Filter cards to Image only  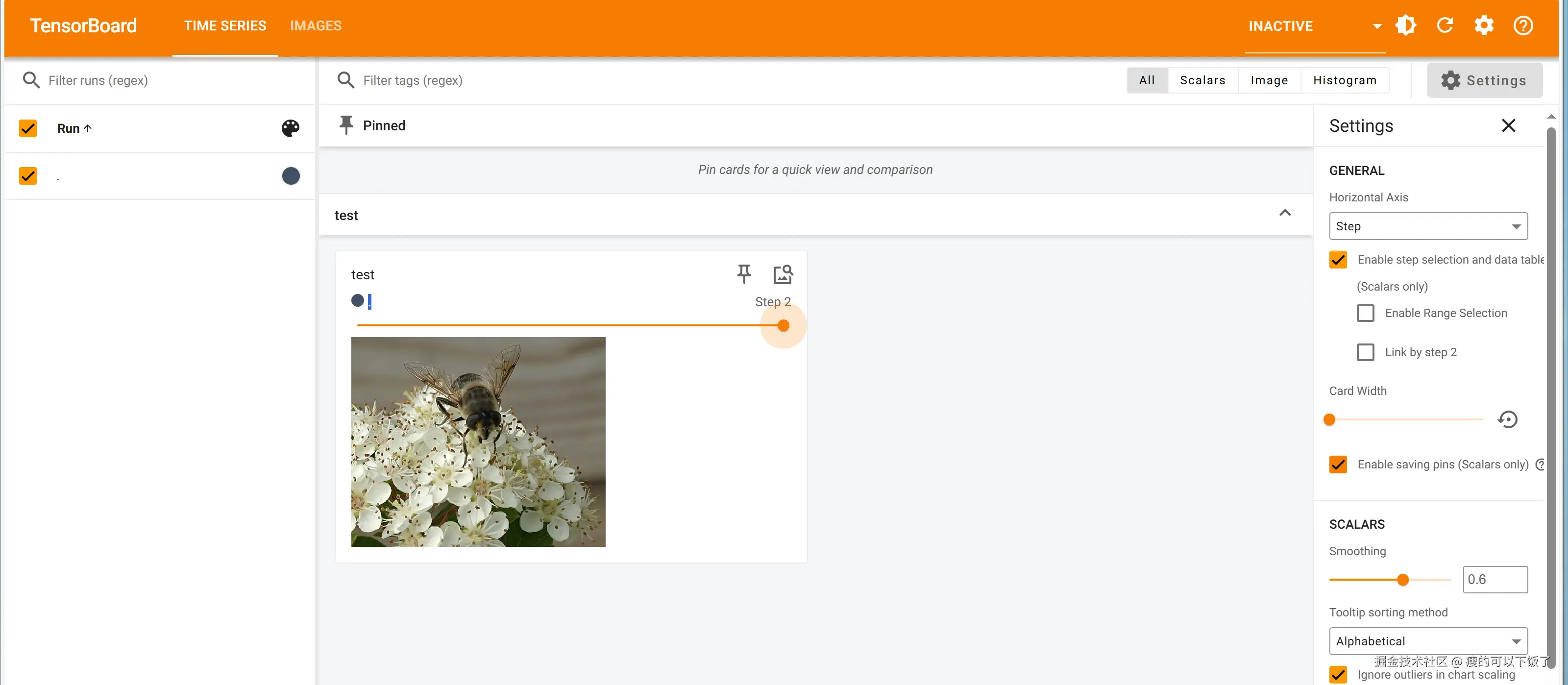pos(1269,80)
